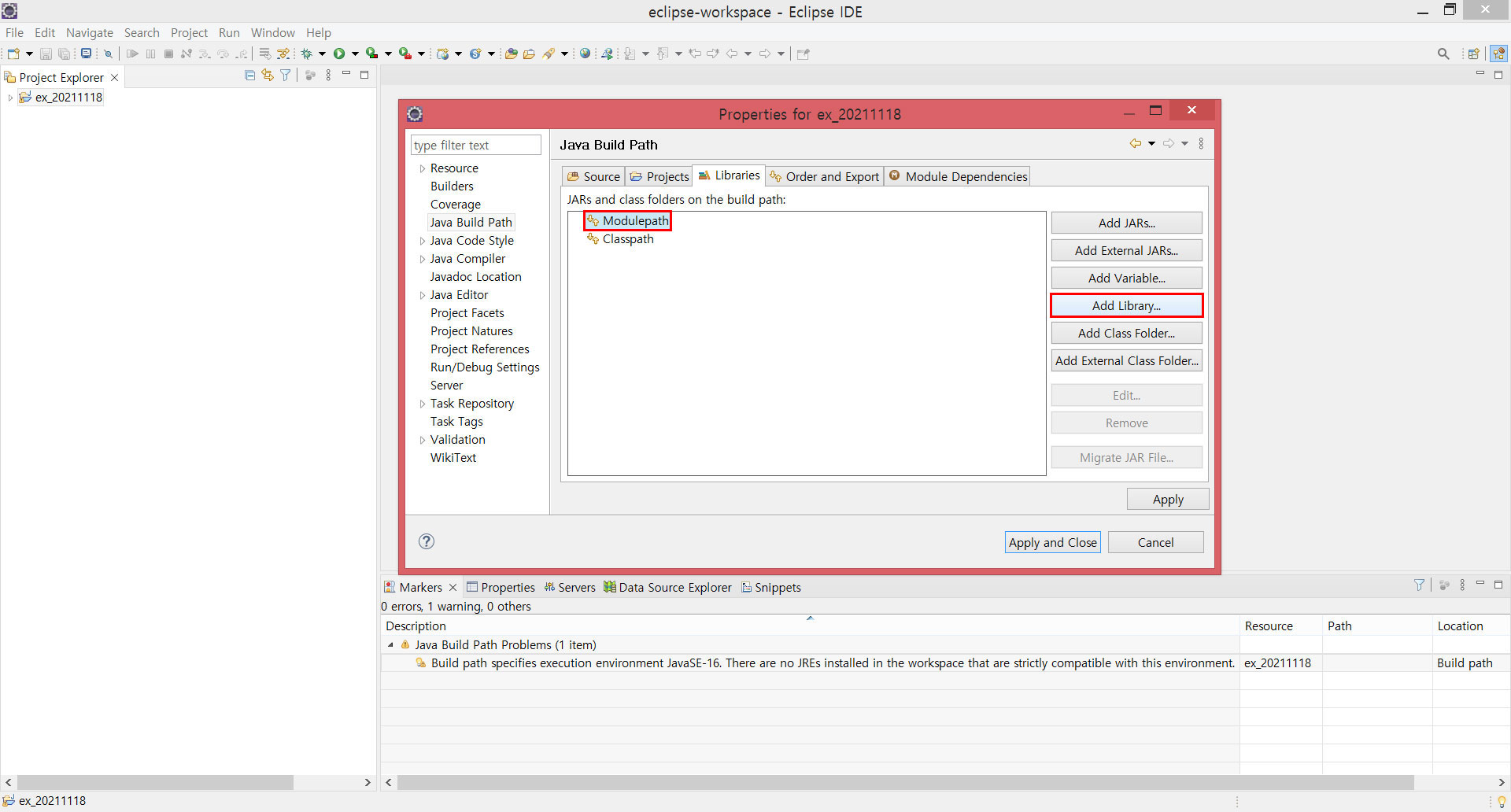The width and height of the screenshot is (1511, 812).
Task: Close the Project Explorer tab
Action: [x=115, y=77]
